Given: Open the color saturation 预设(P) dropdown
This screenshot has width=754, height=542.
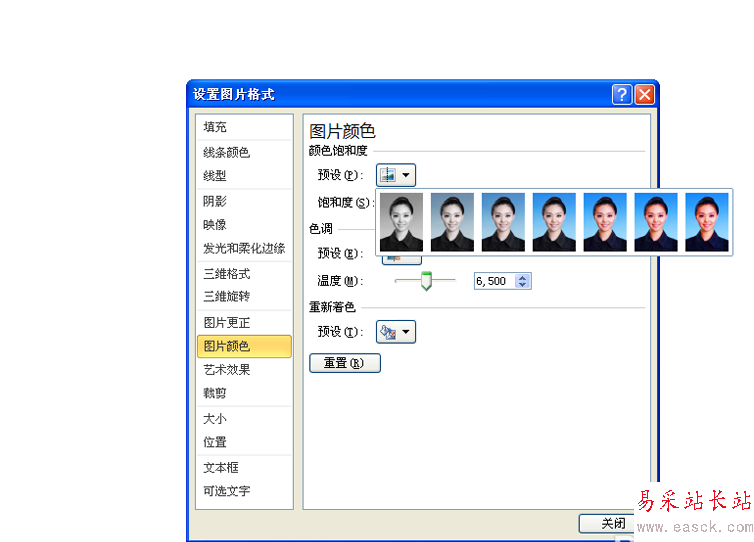Looking at the screenshot, I should (x=396, y=175).
